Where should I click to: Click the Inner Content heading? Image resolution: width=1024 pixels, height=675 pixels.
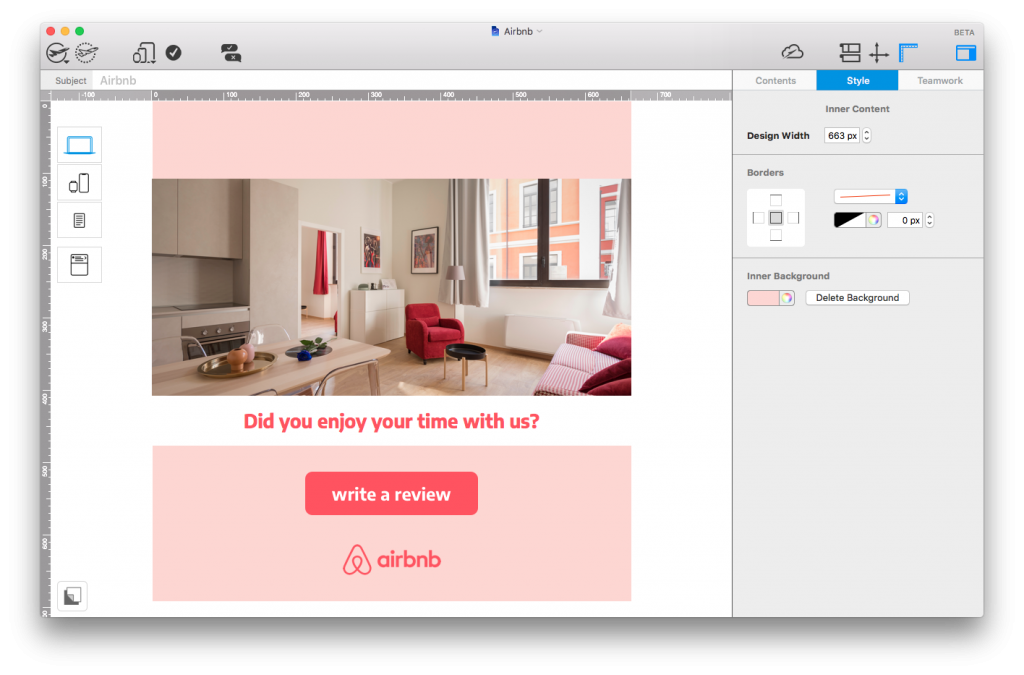tap(857, 109)
